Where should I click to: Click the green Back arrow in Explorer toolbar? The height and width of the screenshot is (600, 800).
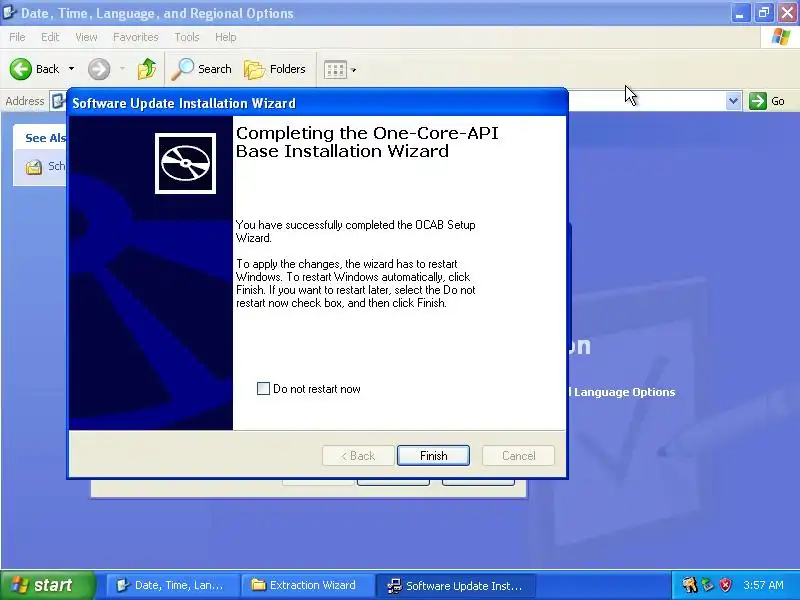coord(20,69)
